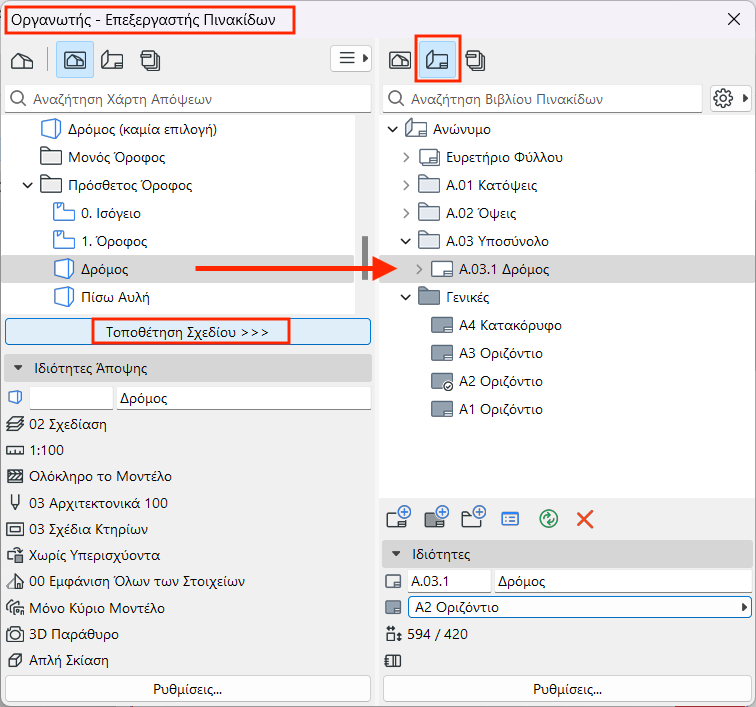Image resolution: width=756 pixels, height=707 pixels.
Task: Collapse right panel Ιδιότητες section
Action: coord(396,554)
